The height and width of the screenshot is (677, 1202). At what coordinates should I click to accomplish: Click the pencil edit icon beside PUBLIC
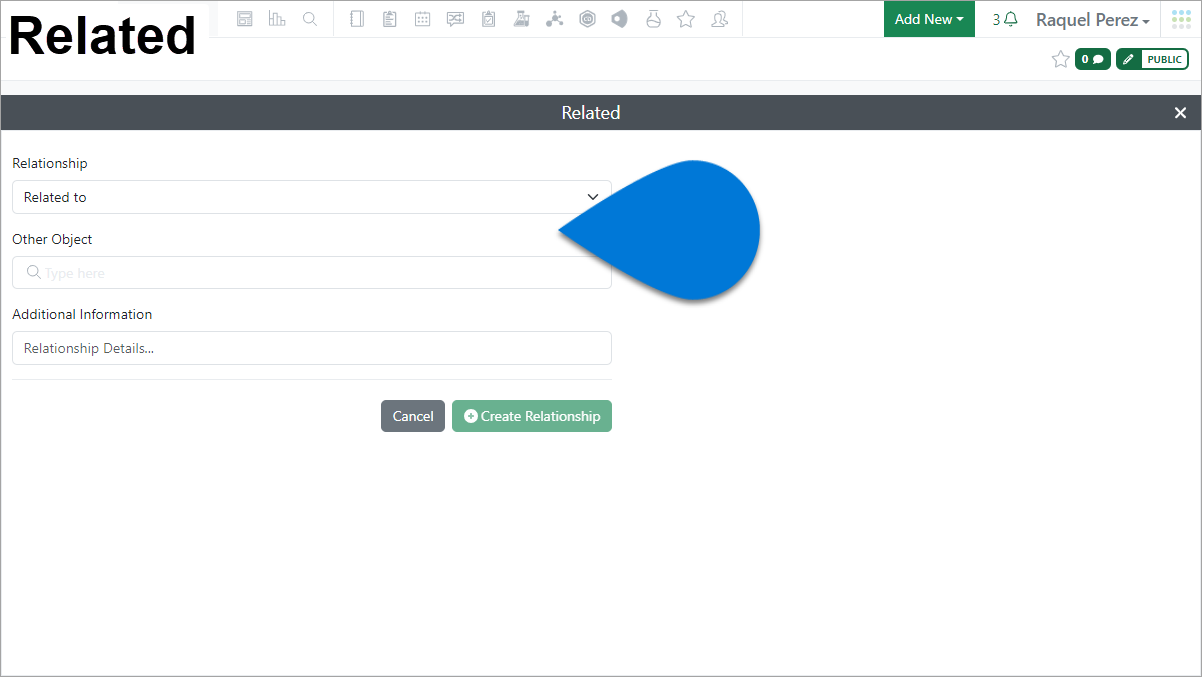[x=1129, y=60]
